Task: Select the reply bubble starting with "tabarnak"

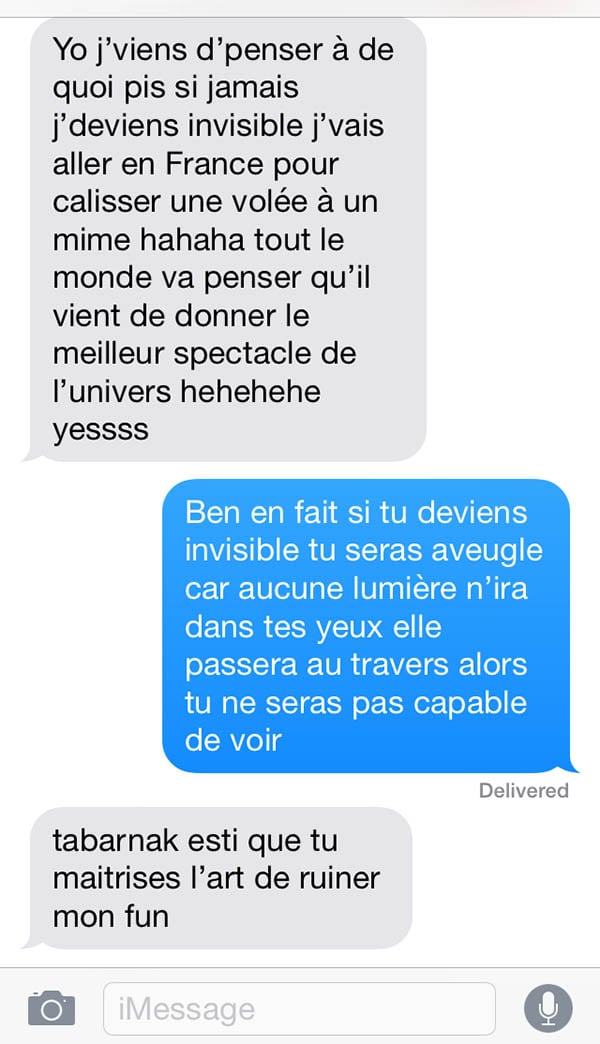Action: (221, 878)
